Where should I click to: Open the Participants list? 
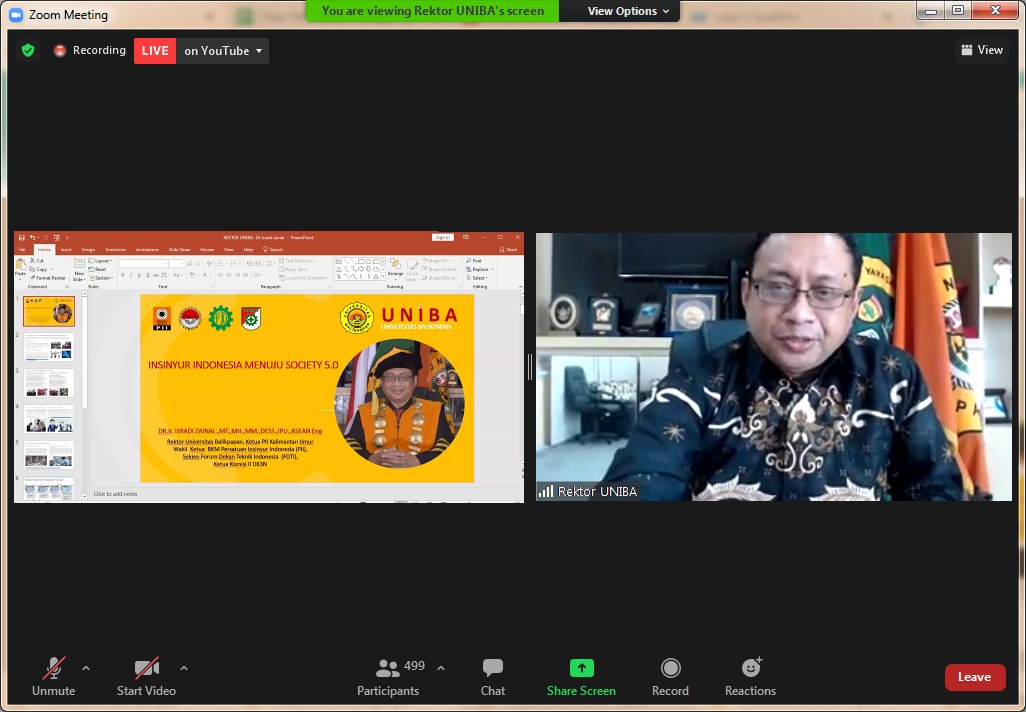[x=388, y=677]
